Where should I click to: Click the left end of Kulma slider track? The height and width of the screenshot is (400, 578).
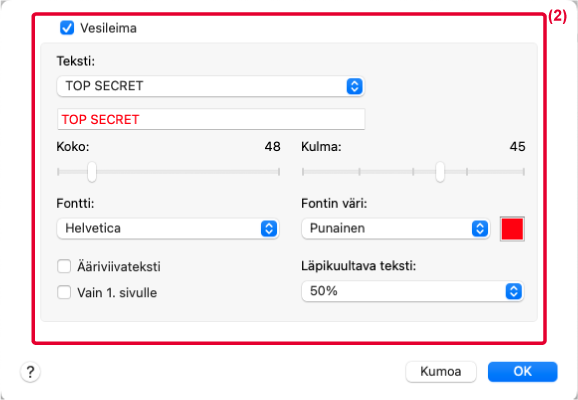pyautogui.click(x=303, y=171)
